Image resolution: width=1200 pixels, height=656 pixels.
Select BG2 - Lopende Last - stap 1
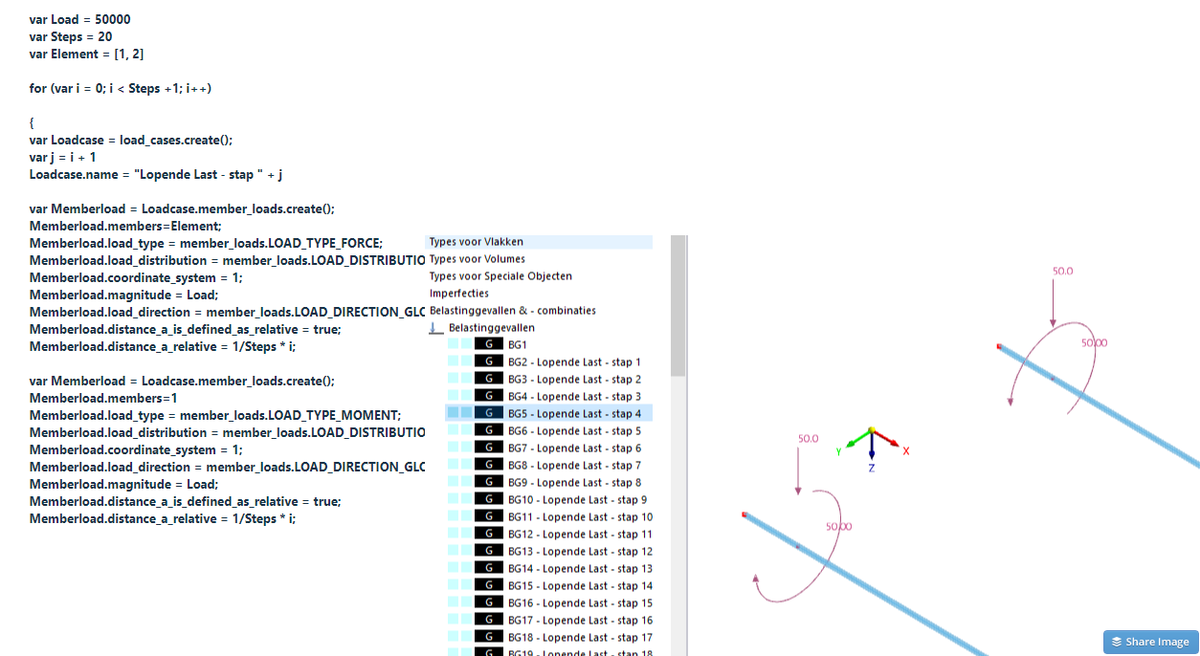point(575,362)
